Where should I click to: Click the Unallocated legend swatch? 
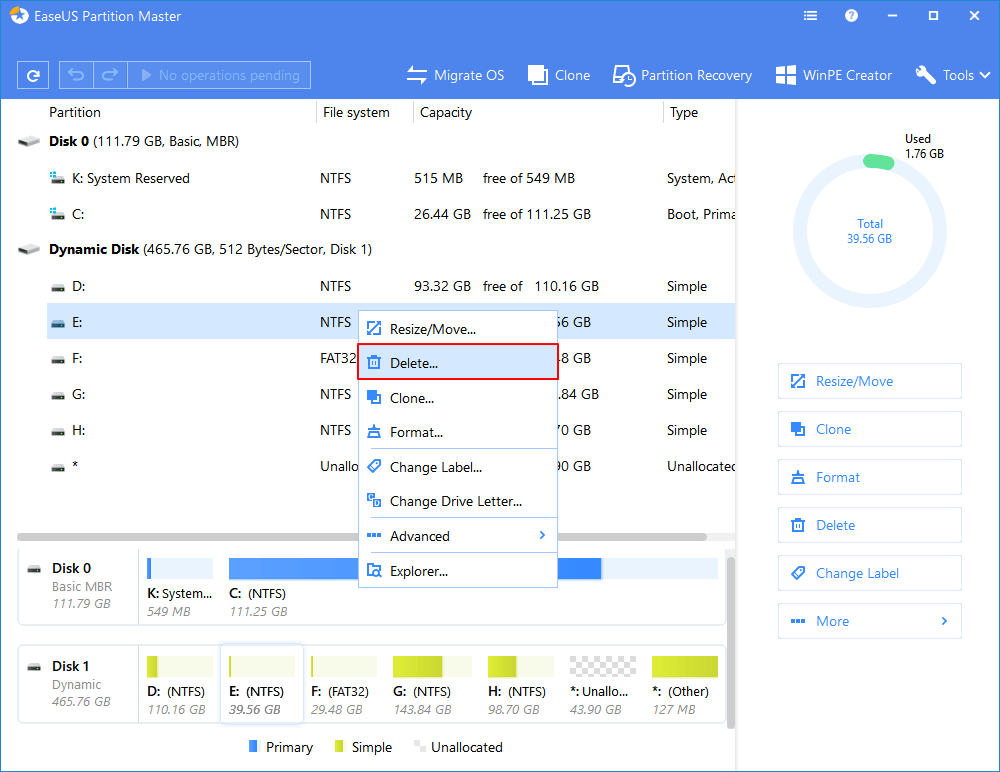tap(419, 746)
